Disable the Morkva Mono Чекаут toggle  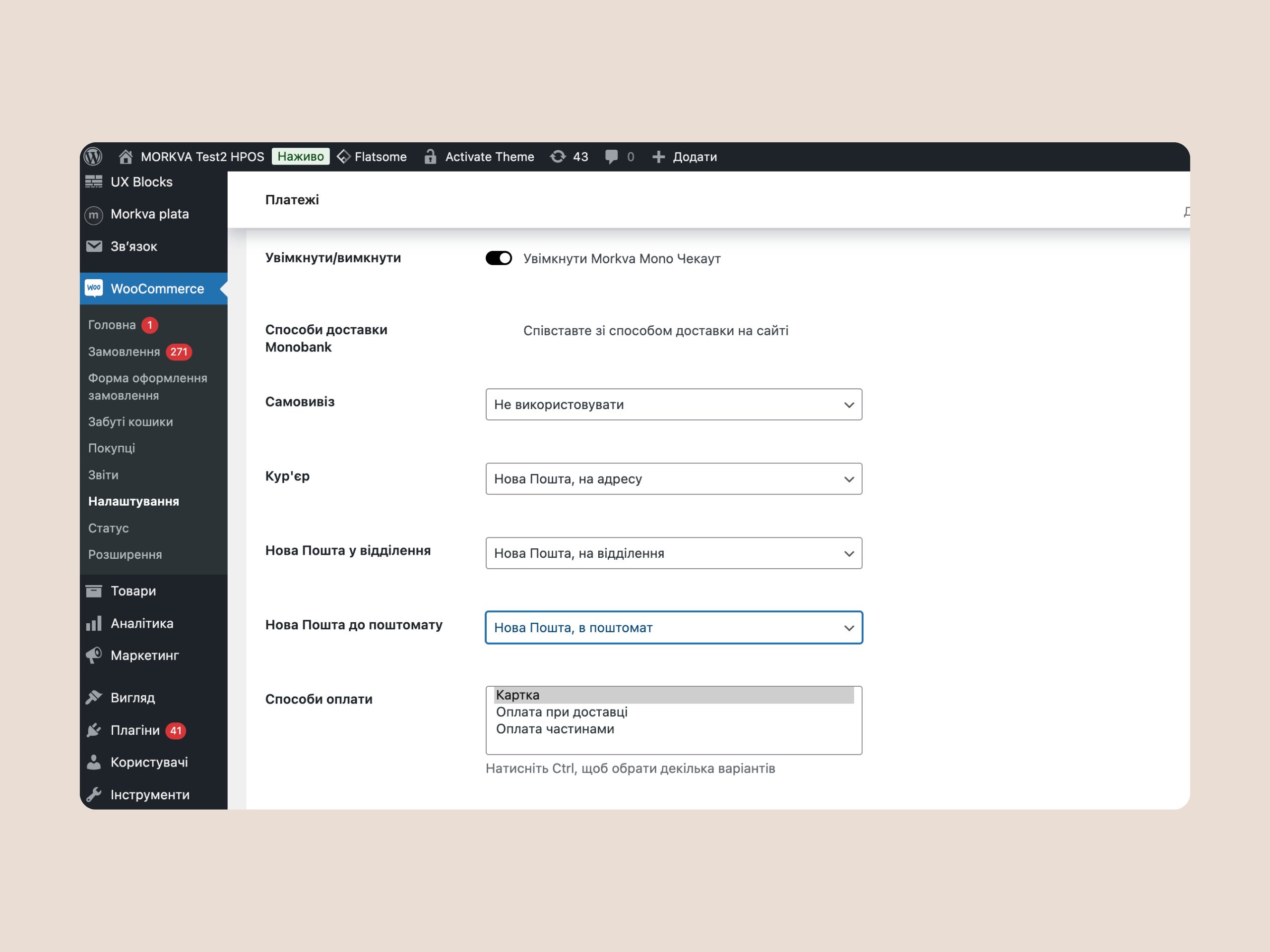(499, 258)
